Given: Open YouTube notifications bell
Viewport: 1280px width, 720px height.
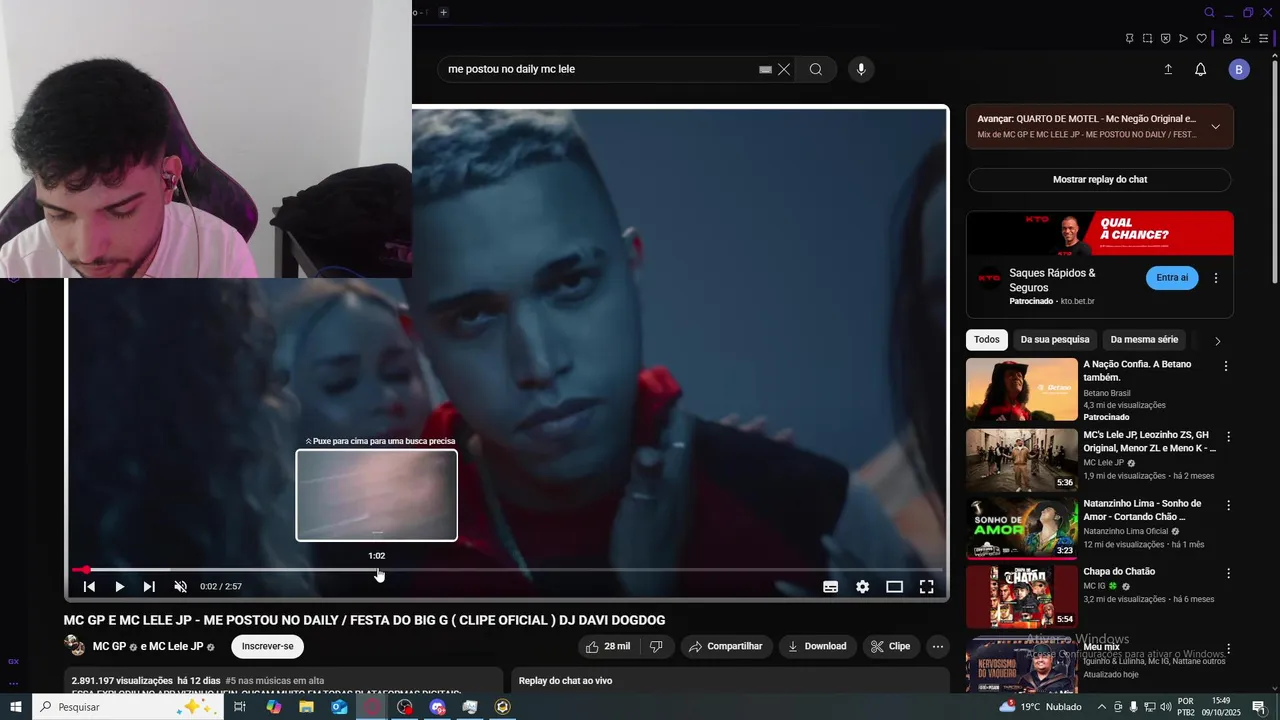Looking at the screenshot, I should coord(1201,69).
